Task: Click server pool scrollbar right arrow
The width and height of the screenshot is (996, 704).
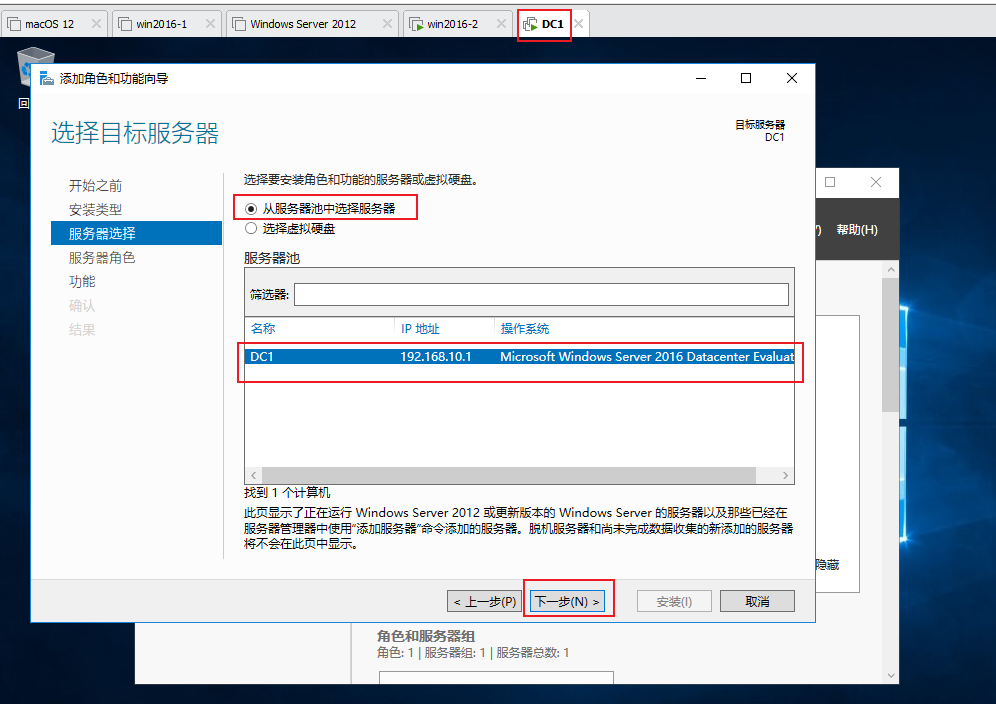Action: (x=785, y=475)
